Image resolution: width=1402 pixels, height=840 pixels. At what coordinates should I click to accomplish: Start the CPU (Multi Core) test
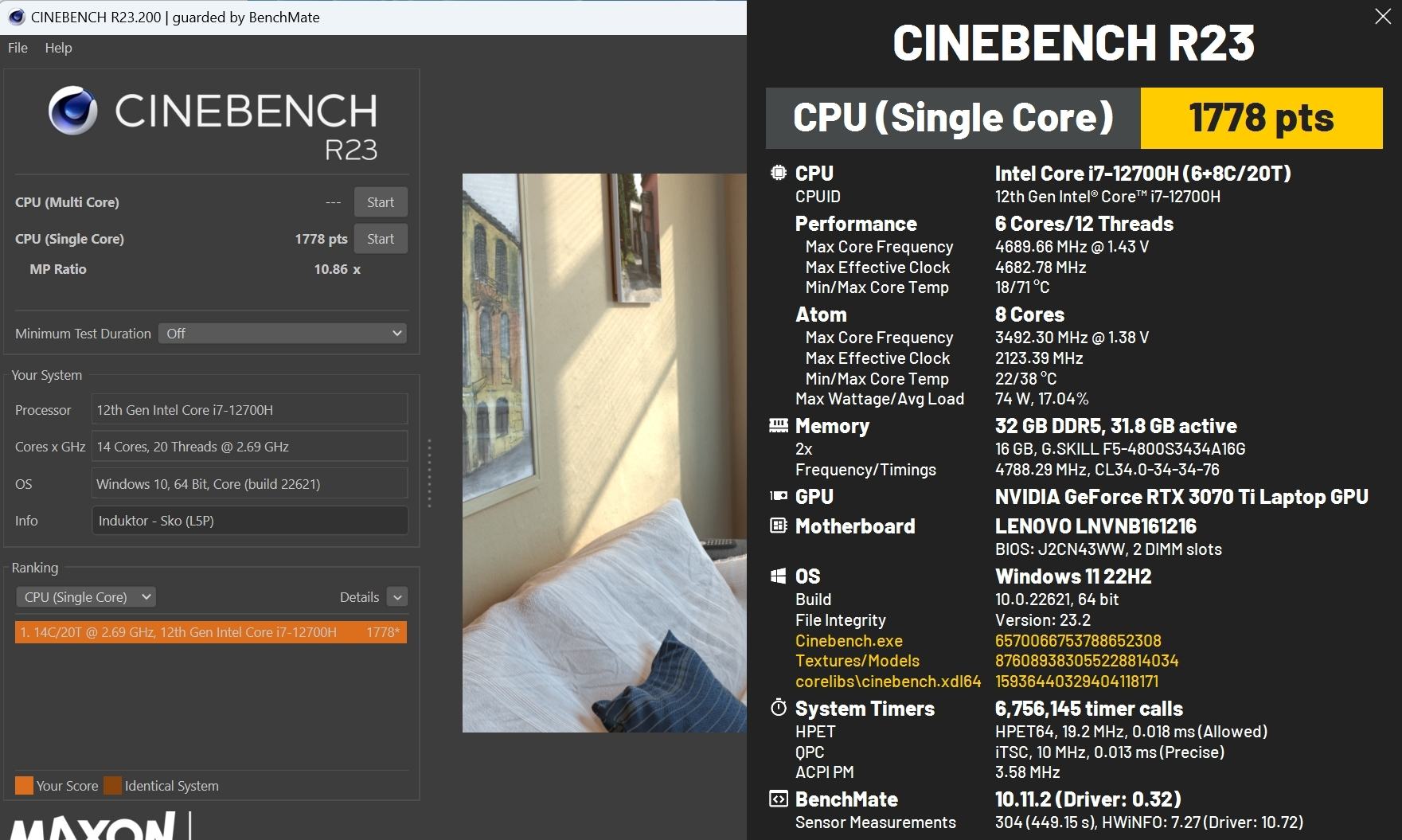(x=381, y=202)
